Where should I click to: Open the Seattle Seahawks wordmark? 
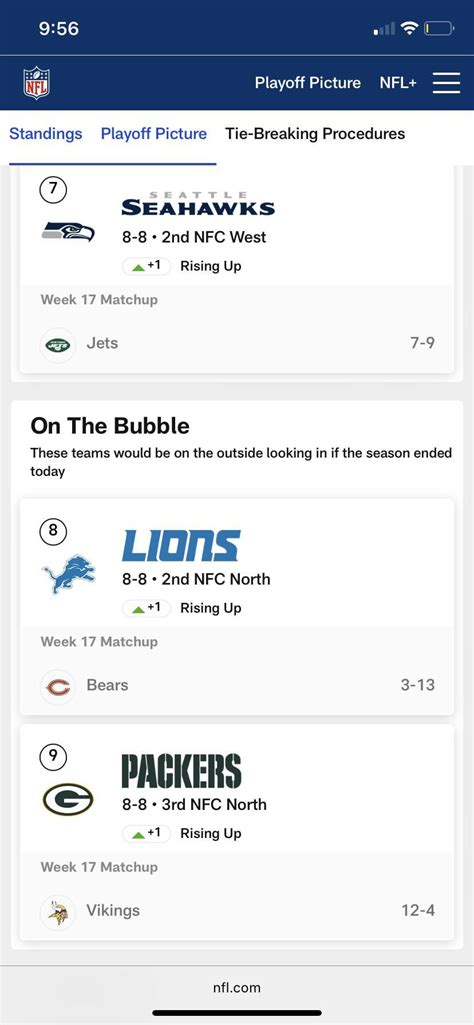point(198,204)
